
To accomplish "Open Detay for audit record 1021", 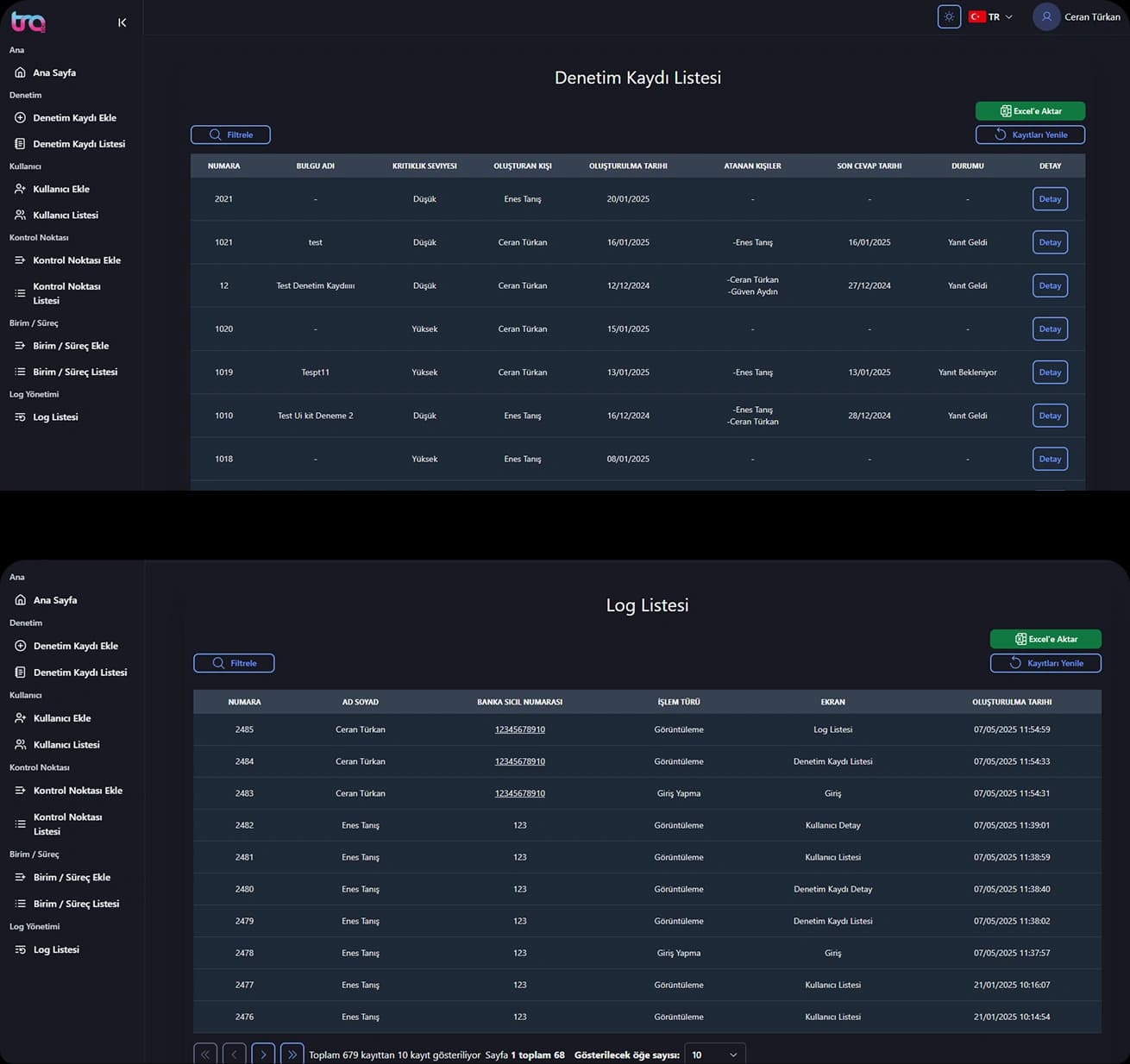I will [x=1050, y=242].
